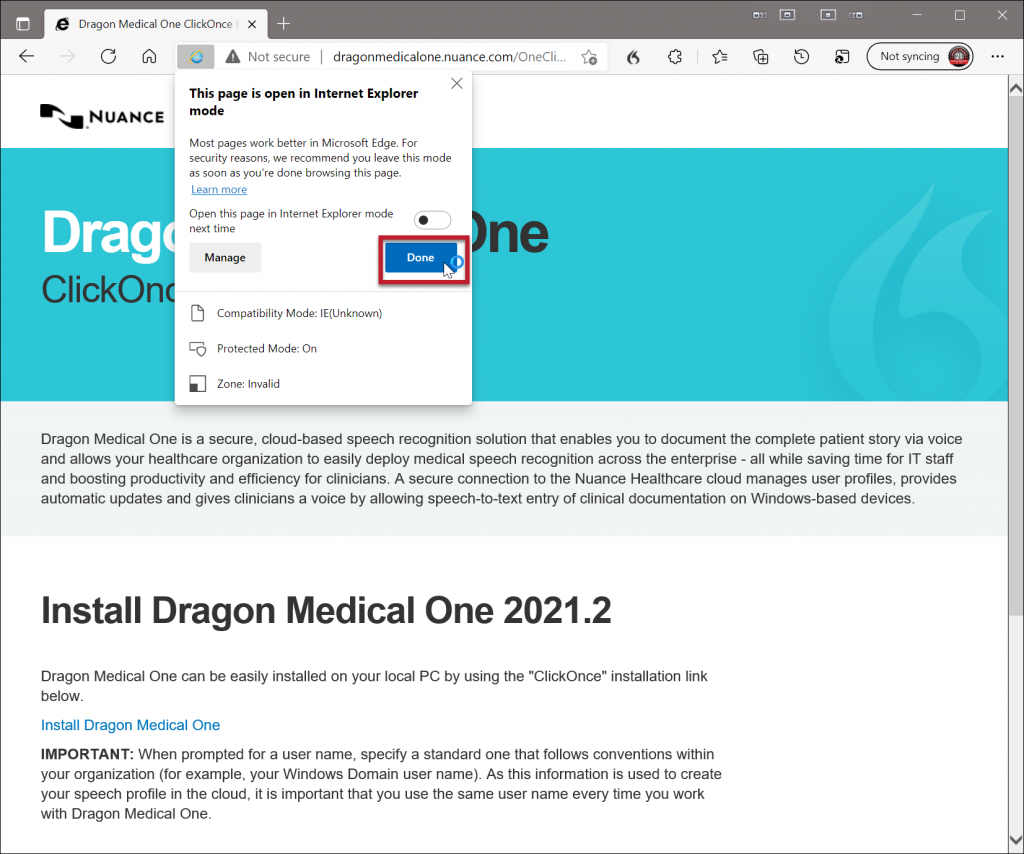Open the Favorites list

coord(720,57)
